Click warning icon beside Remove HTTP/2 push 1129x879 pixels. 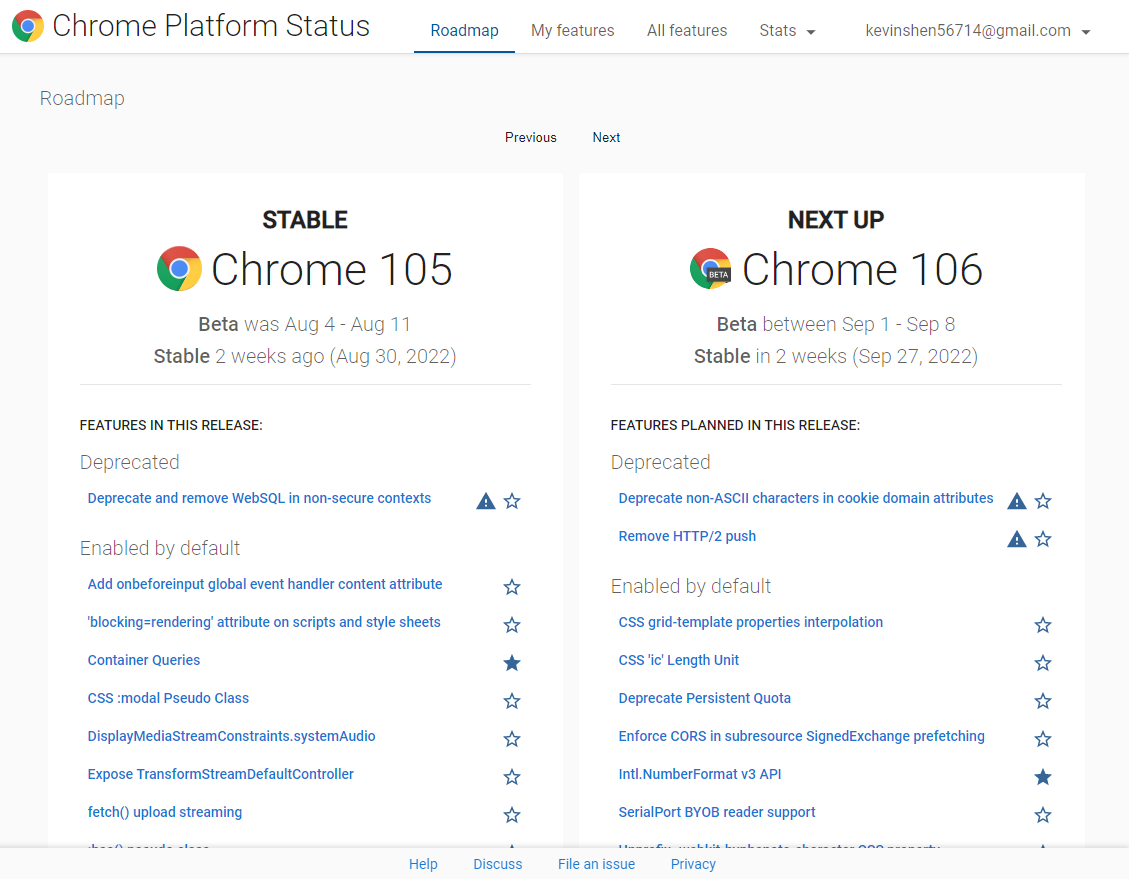coord(1017,539)
